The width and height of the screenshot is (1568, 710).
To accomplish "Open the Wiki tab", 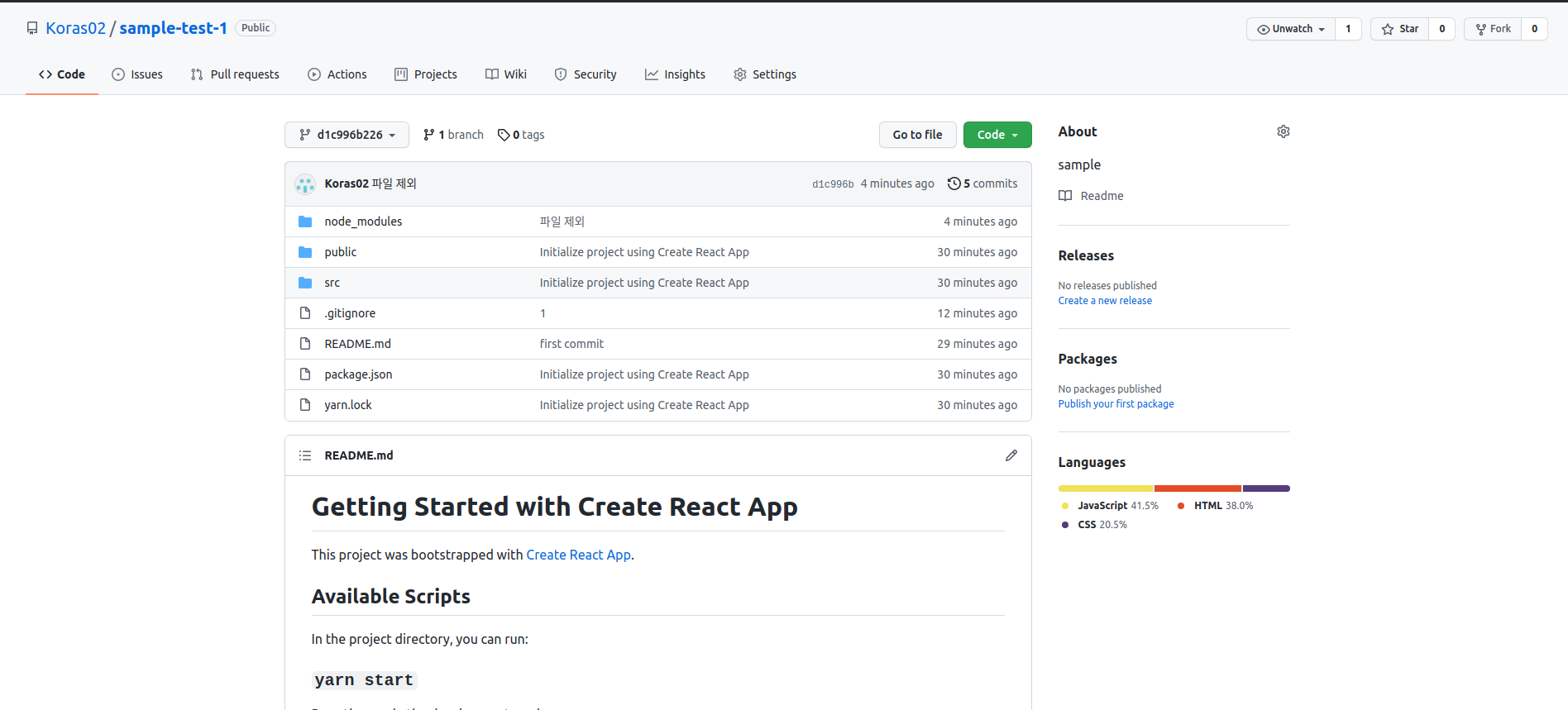I will click(x=506, y=74).
